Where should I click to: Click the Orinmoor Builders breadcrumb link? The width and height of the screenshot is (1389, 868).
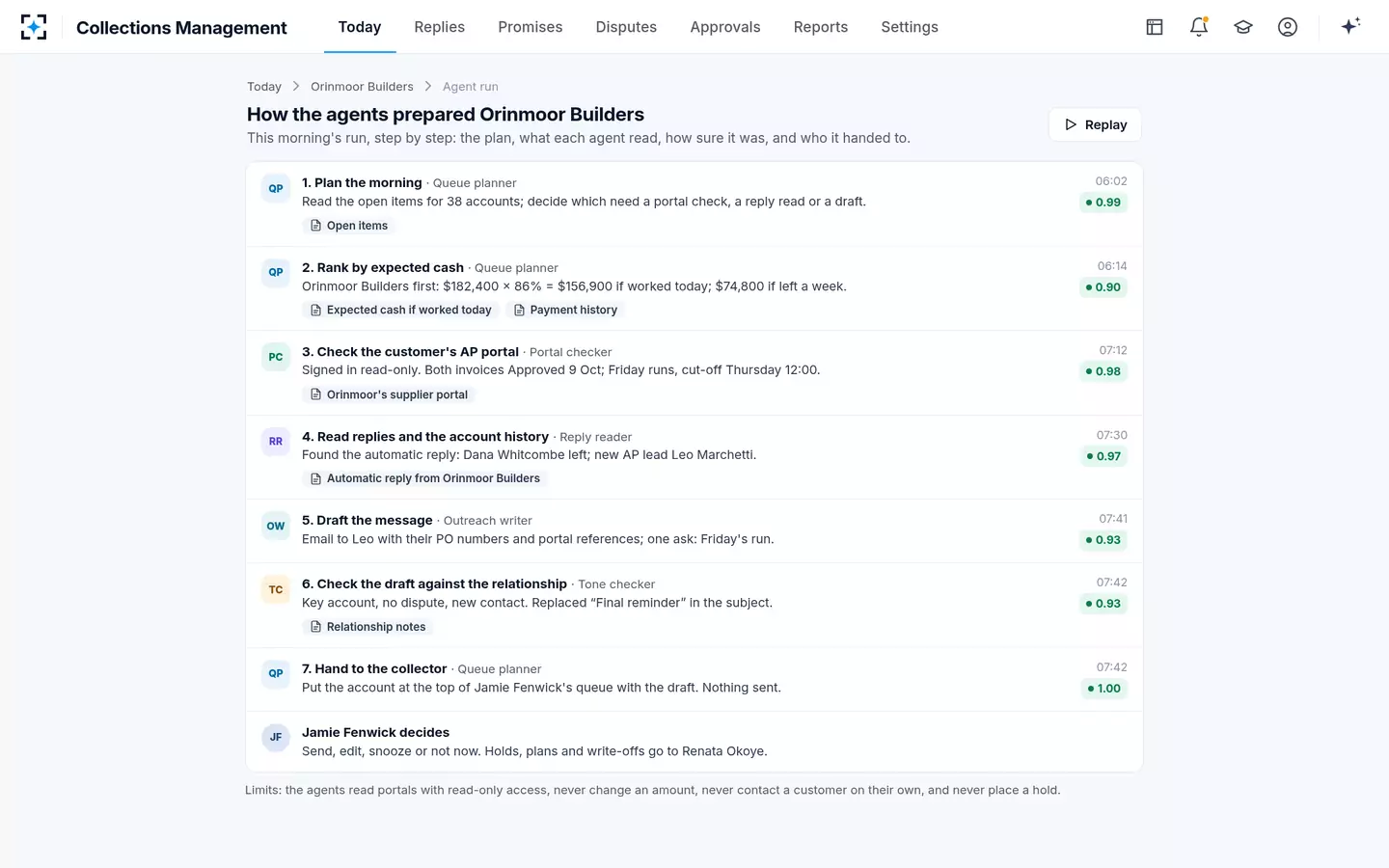tap(362, 87)
